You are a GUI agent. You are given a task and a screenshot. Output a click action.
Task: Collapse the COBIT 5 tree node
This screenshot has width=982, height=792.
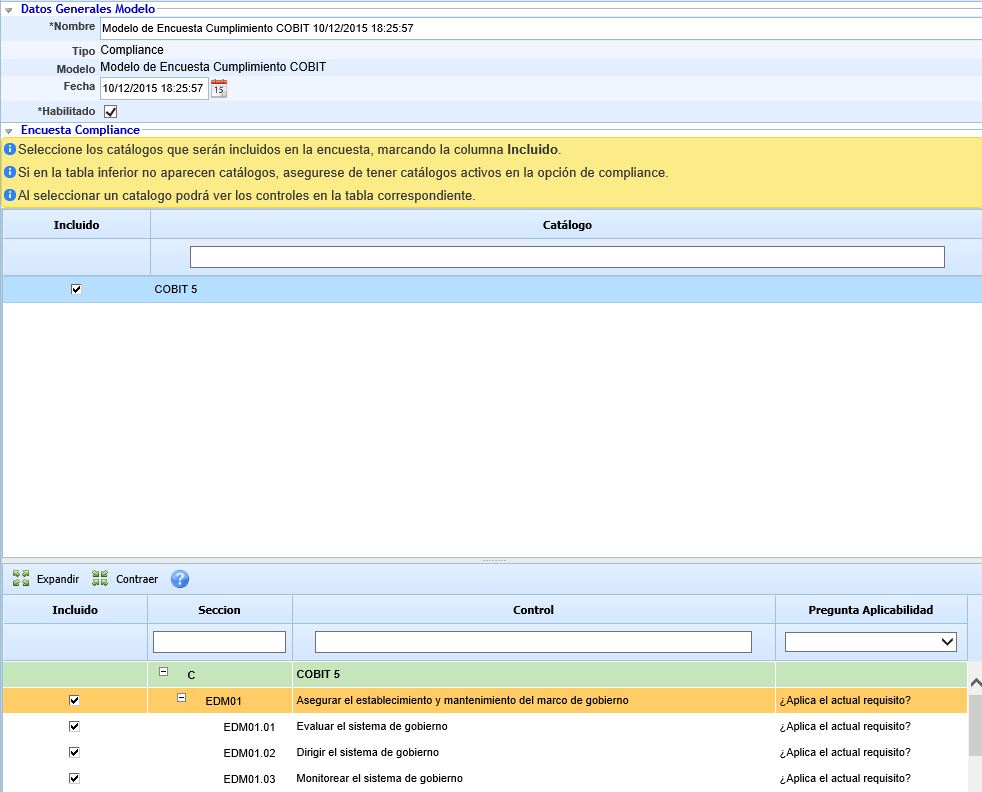[164, 673]
